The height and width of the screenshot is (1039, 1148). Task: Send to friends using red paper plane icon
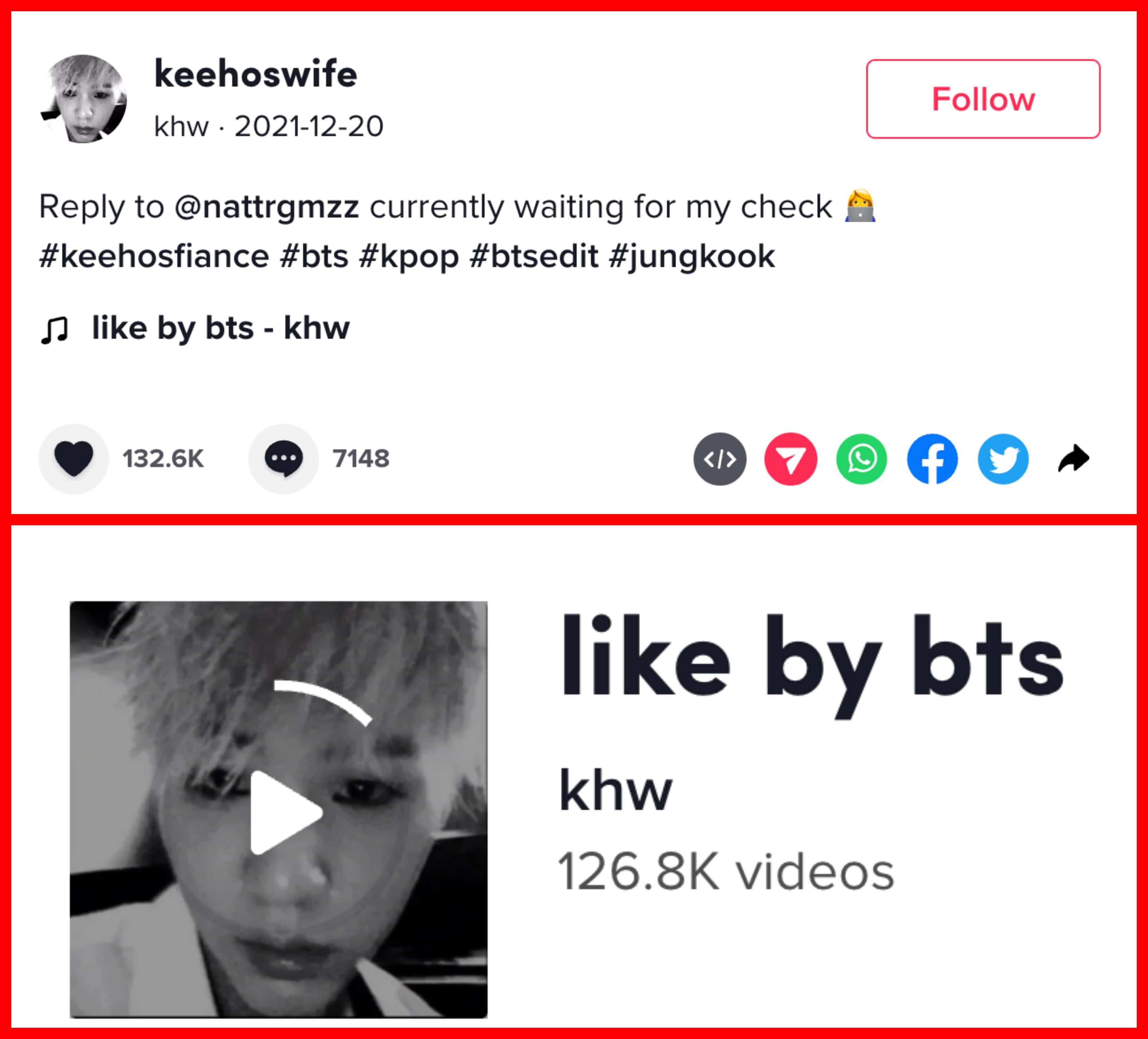[x=790, y=459]
